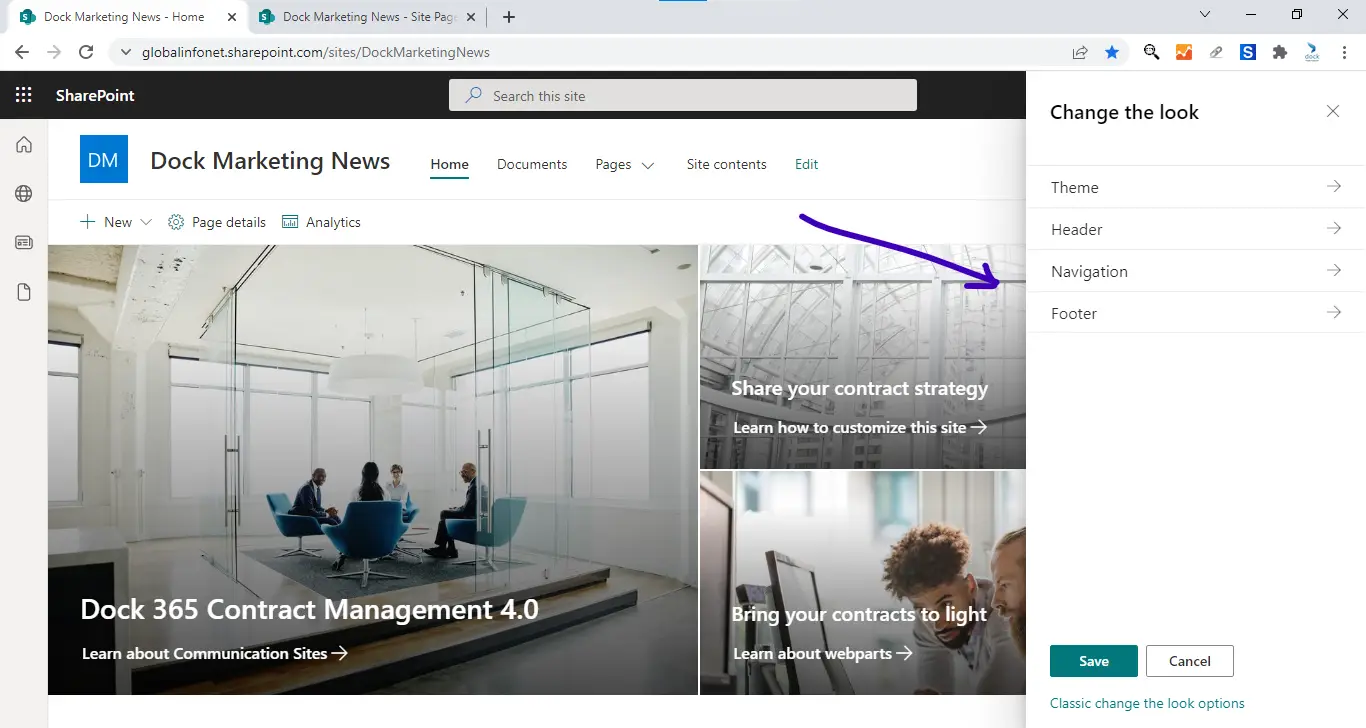The height and width of the screenshot is (728, 1366).
Task: Click the Analytics chart icon
Action: (x=290, y=222)
